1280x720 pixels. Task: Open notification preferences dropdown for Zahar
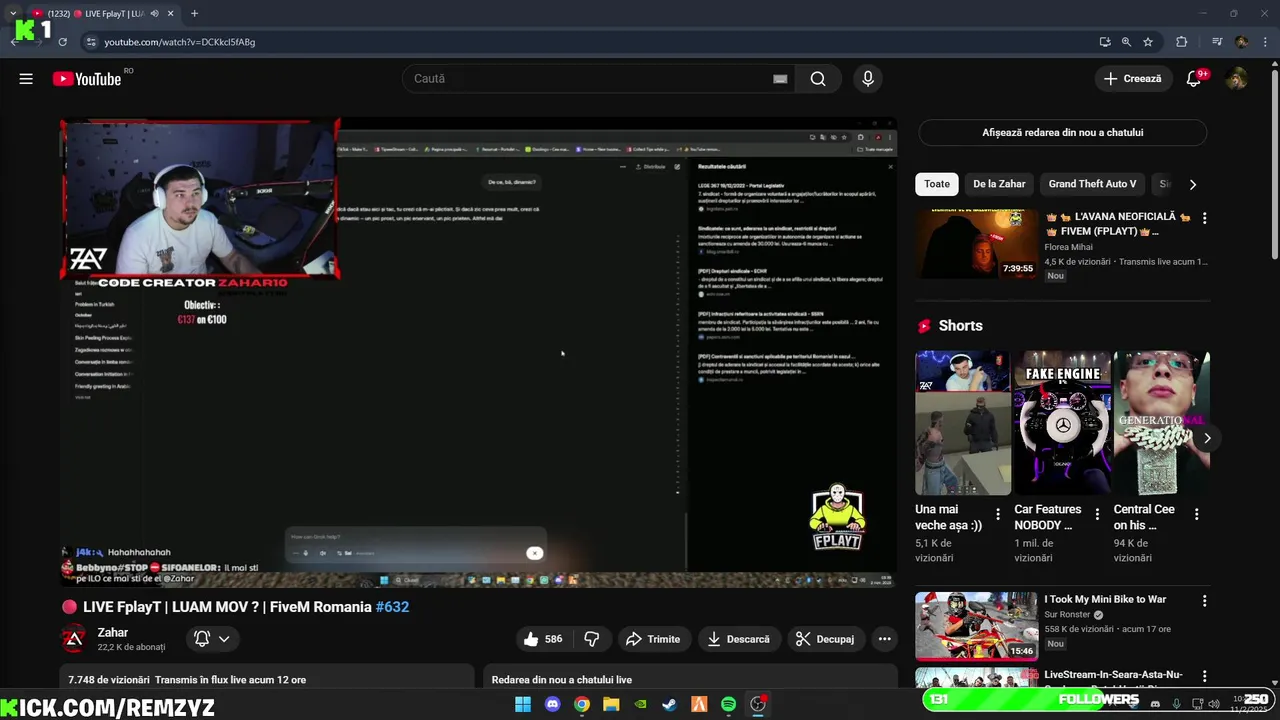(x=213, y=639)
